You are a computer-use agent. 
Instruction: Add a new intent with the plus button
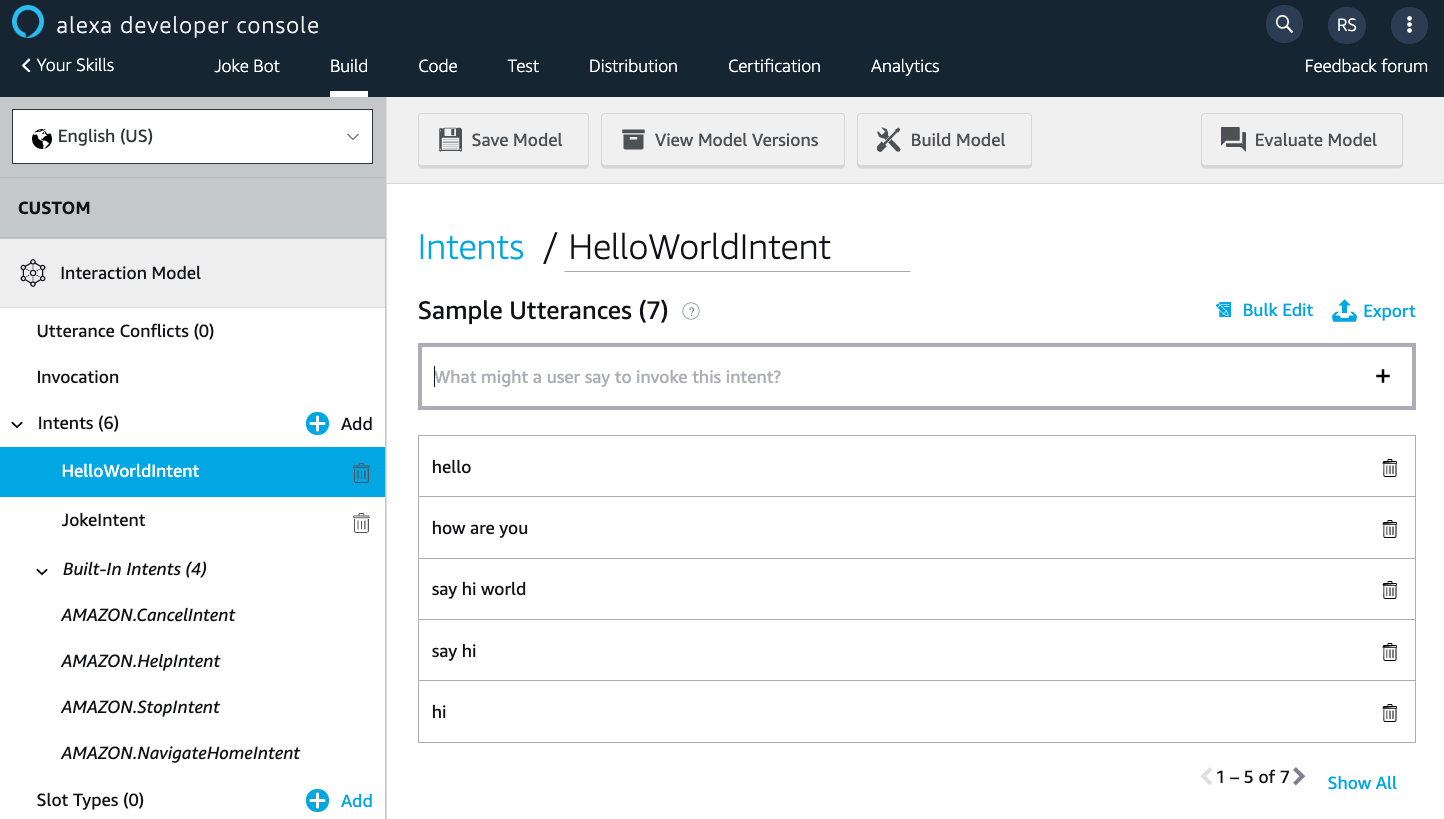coord(317,423)
